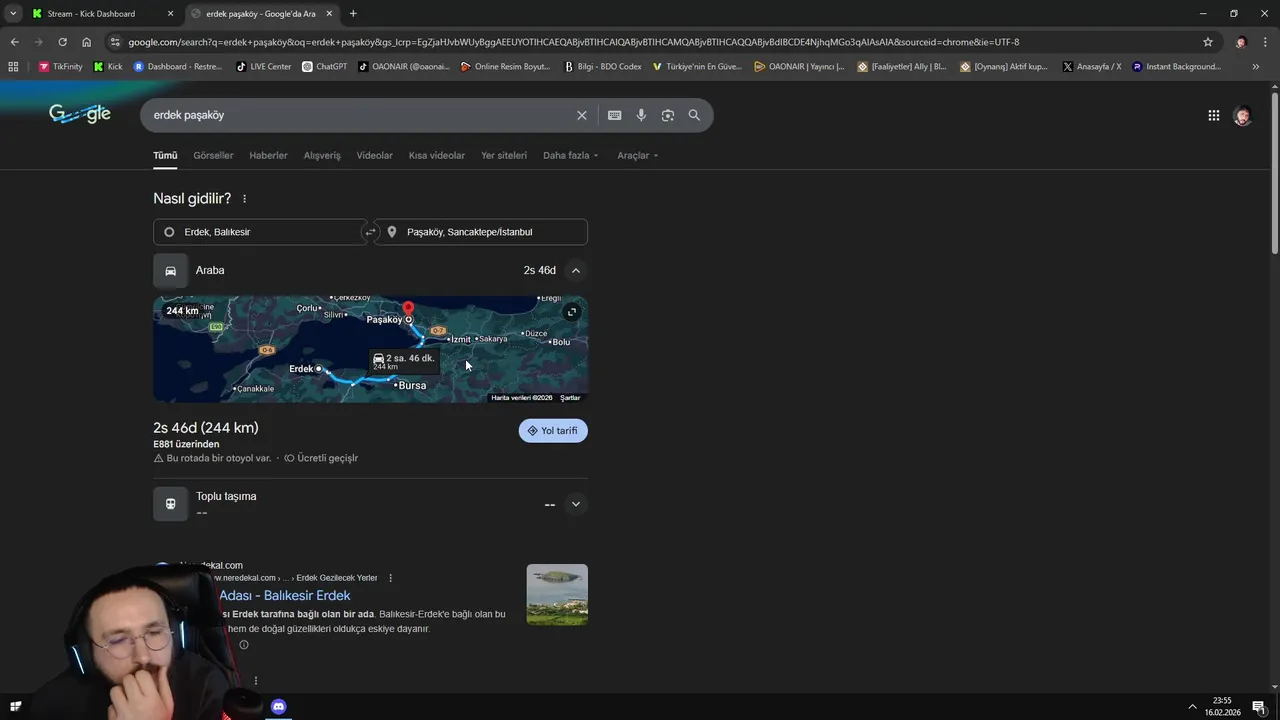Open the Şartlar link on the map
Viewport: 1280px width, 720px height.
(x=570, y=398)
